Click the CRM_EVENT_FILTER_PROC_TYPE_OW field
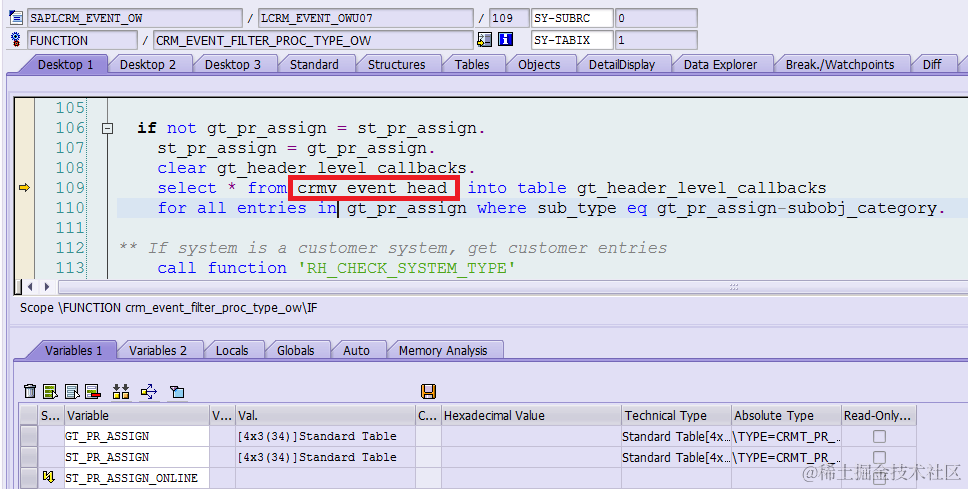The image size is (968, 489). tap(313, 40)
